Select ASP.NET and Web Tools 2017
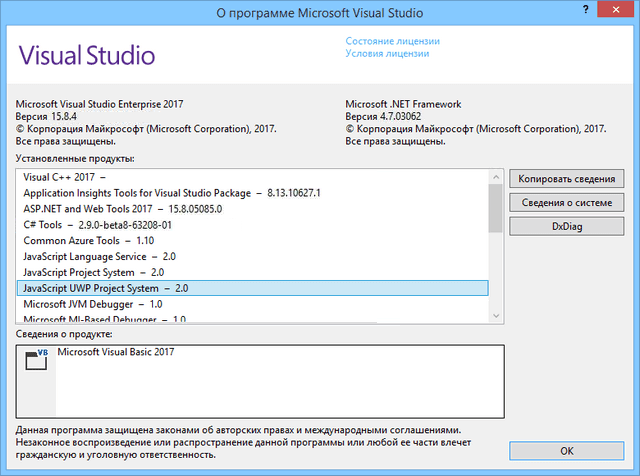Screen dimensions: 640x476 click(121, 209)
